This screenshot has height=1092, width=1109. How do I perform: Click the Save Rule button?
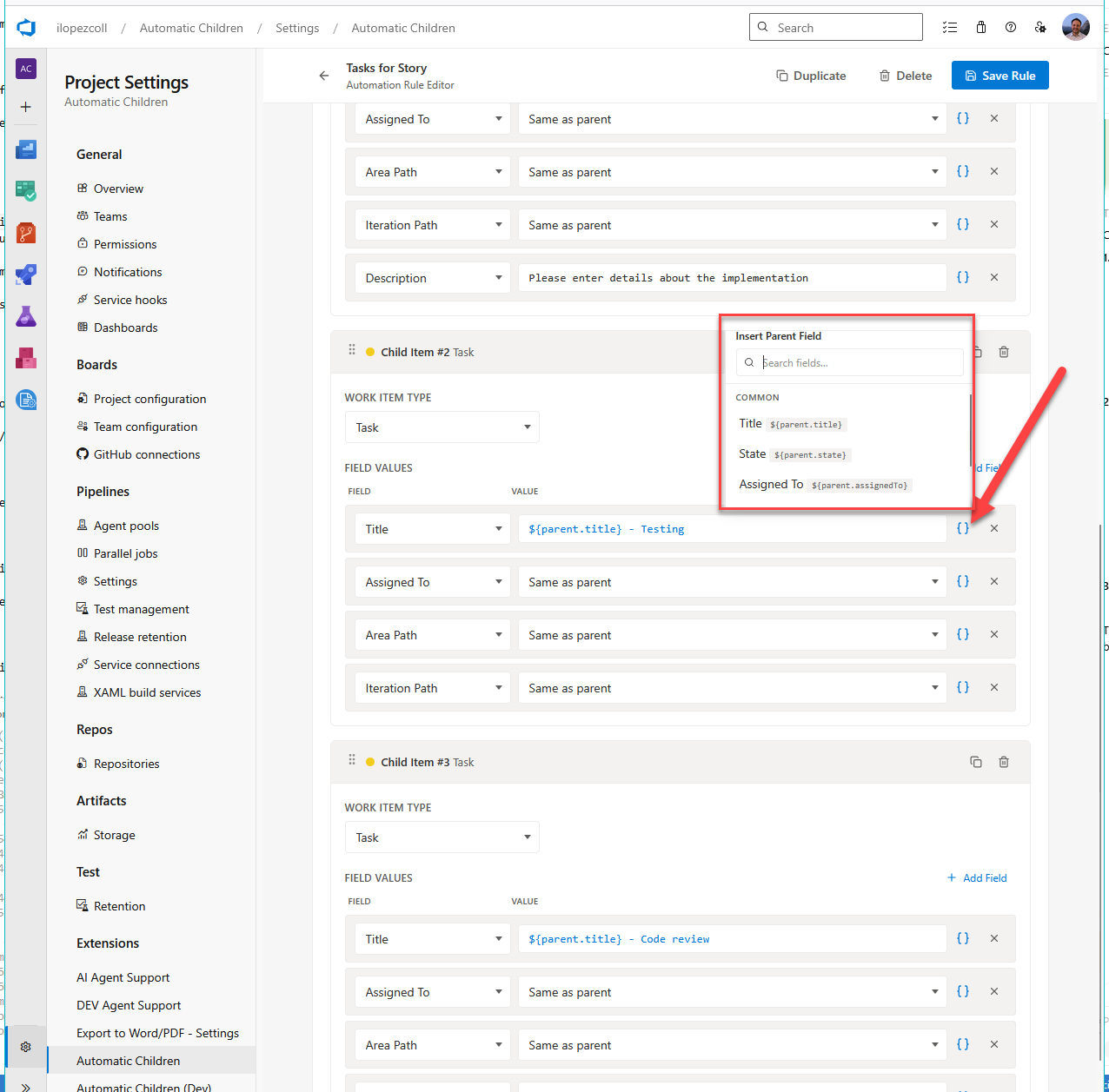[x=999, y=75]
